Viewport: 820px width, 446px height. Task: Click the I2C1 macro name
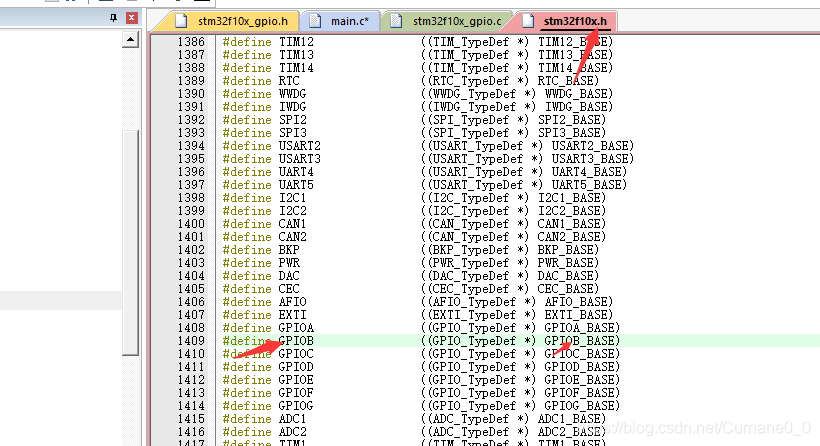(292, 198)
